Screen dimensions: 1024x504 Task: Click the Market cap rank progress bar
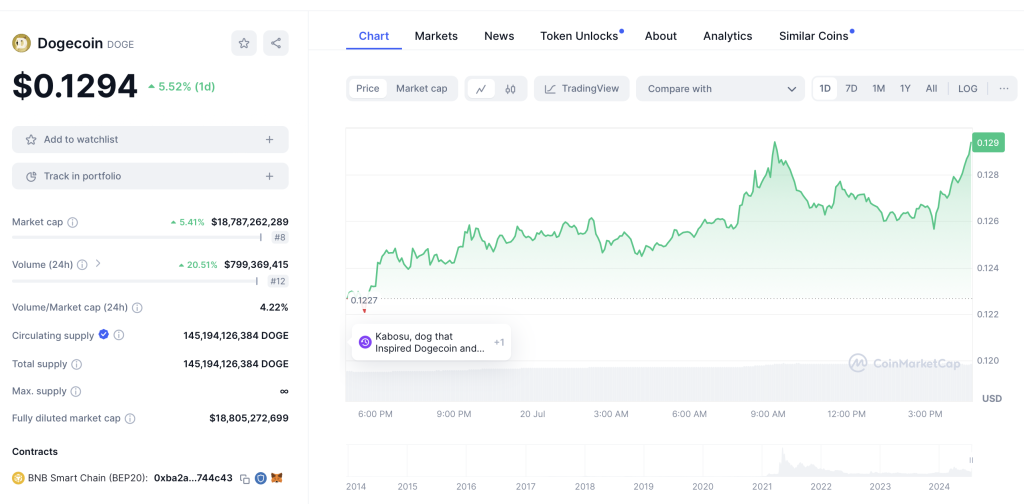pos(137,238)
